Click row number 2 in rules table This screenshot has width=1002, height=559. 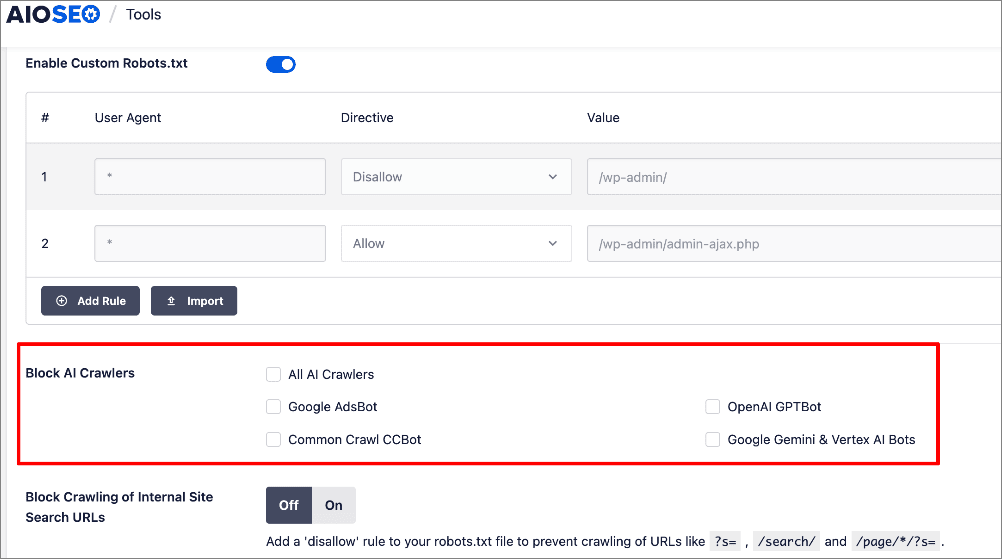(45, 243)
